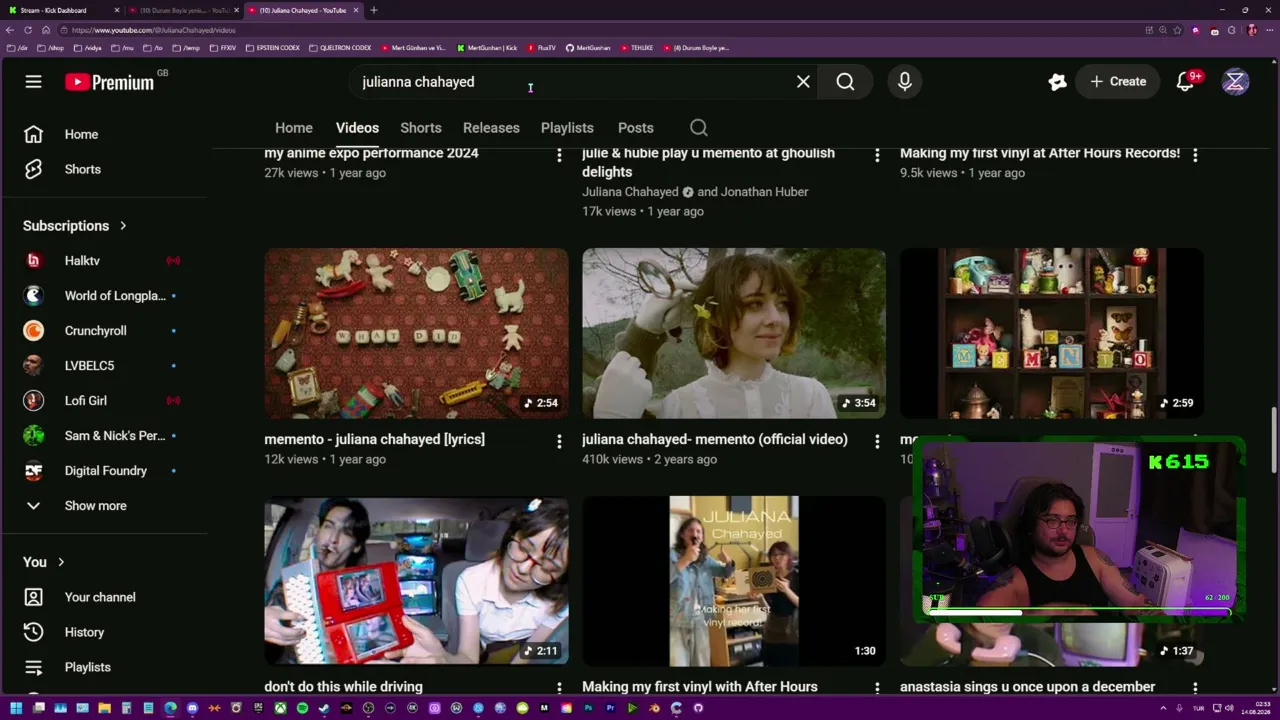1280x720 pixels.
Task: Play the memento official video thumbnail
Action: pos(734,333)
